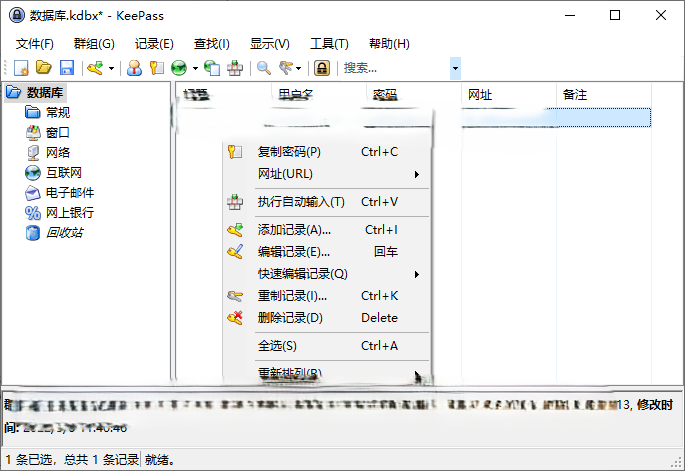This screenshot has height=471, width=685.
Task: Click the Add entry key icon in toolbar
Action: tap(95, 68)
